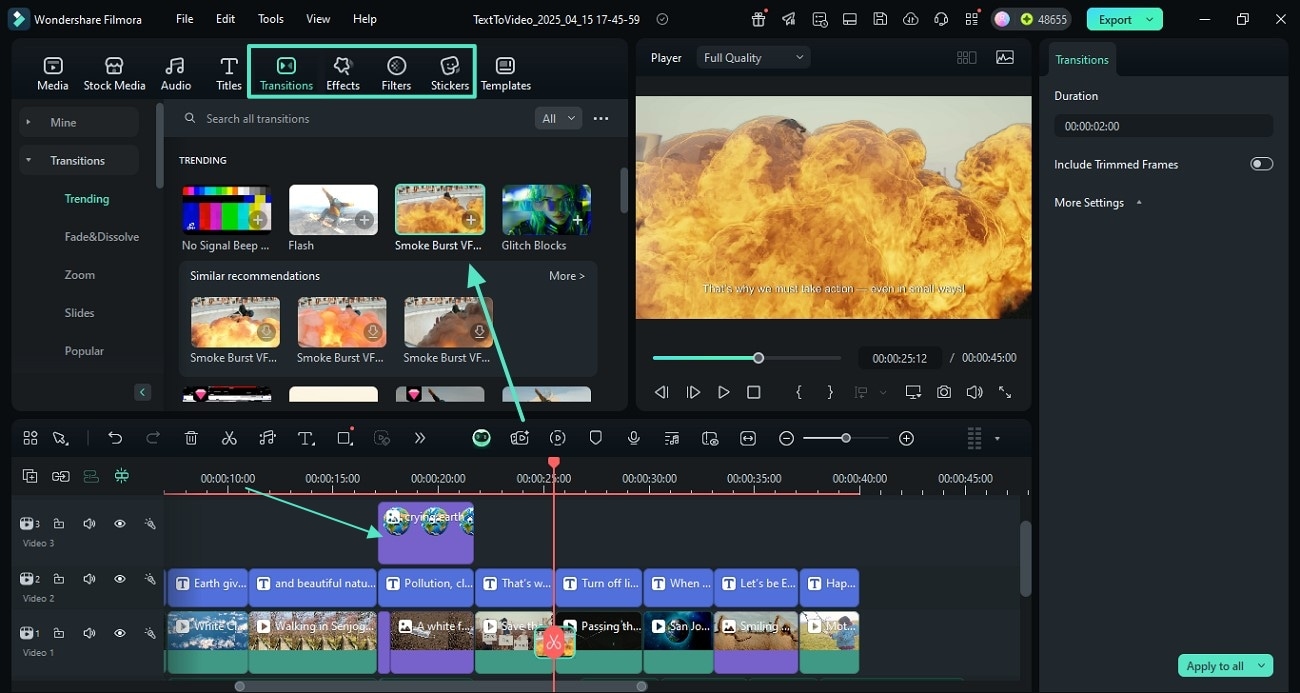
Task: Click the Undo arrow in timeline toolbar
Action: click(115, 438)
